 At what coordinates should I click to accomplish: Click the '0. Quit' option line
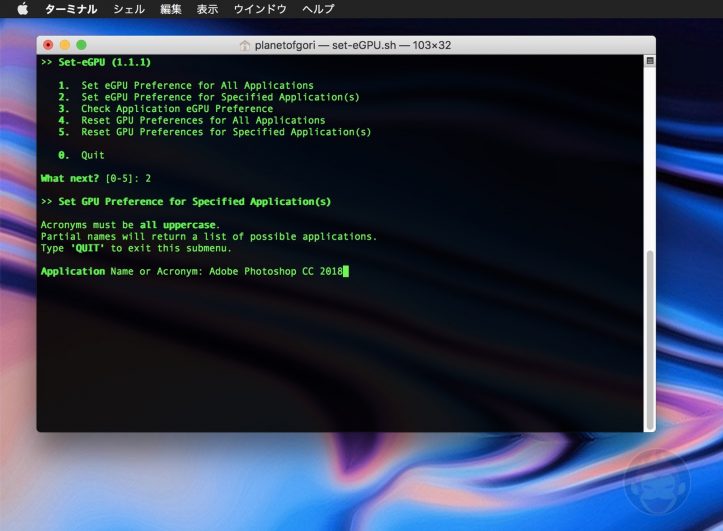click(x=82, y=155)
